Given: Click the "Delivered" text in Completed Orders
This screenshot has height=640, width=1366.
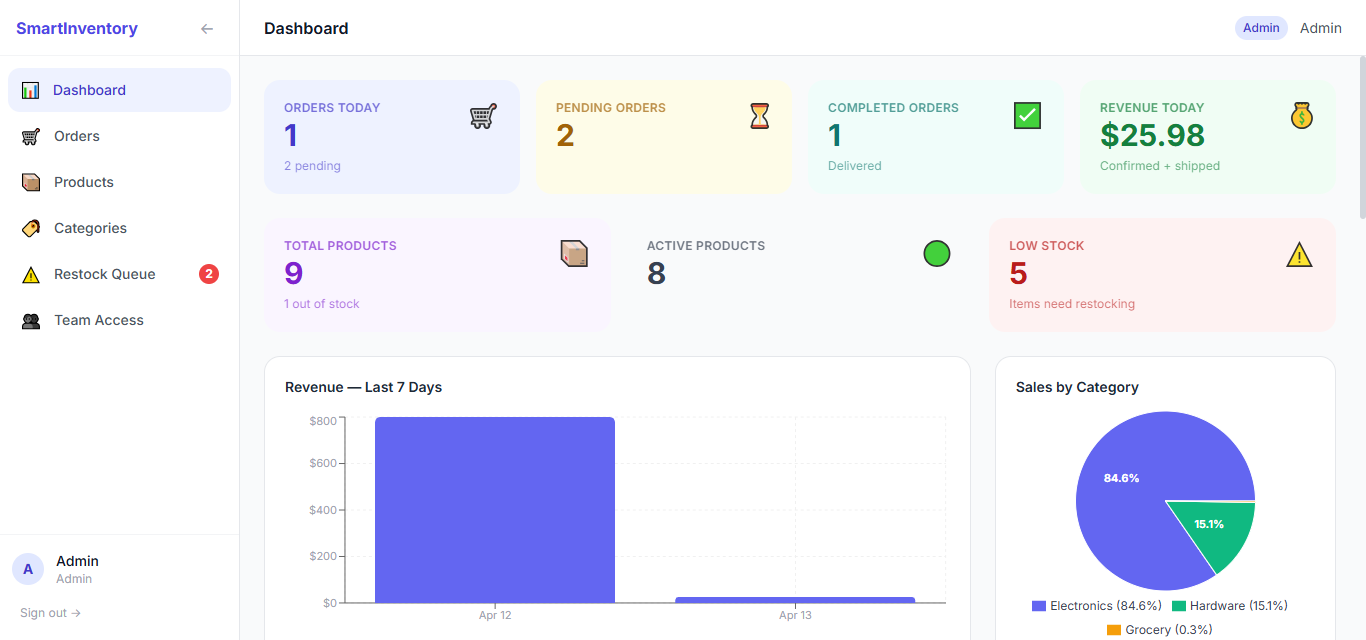Looking at the screenshot, I should click(x=855, y=166).
